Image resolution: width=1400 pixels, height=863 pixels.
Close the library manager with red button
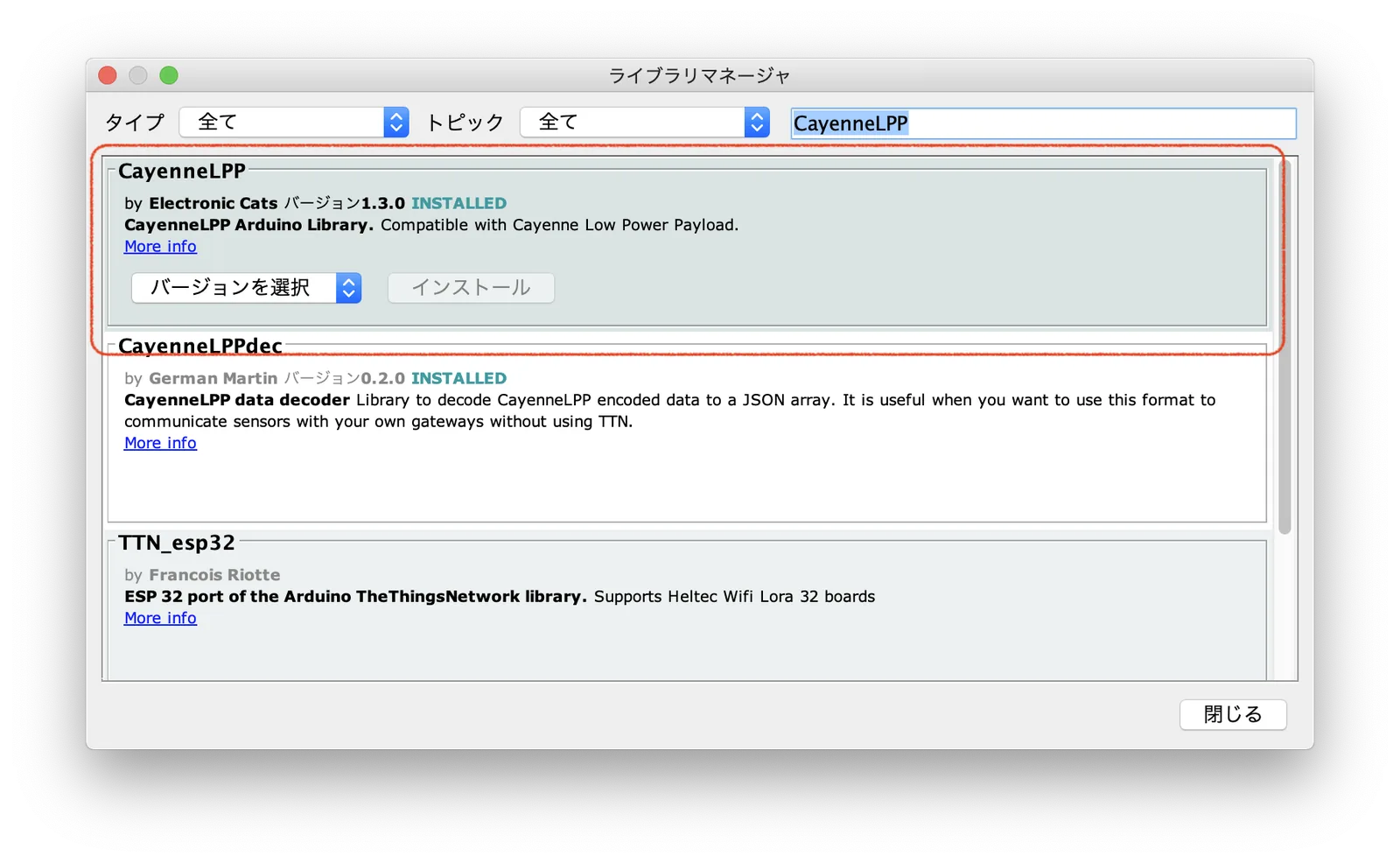coord(108,75)
